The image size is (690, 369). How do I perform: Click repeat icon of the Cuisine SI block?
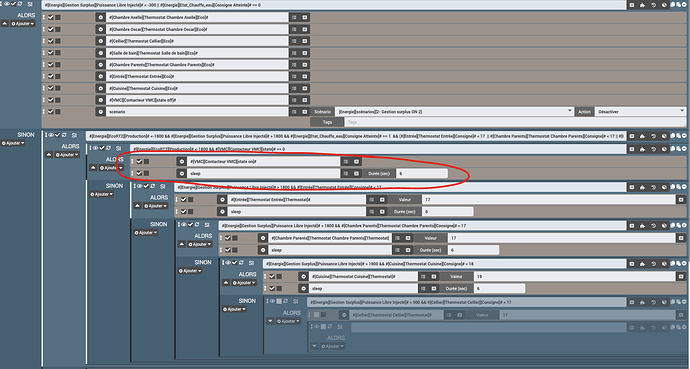click(241, 263)
